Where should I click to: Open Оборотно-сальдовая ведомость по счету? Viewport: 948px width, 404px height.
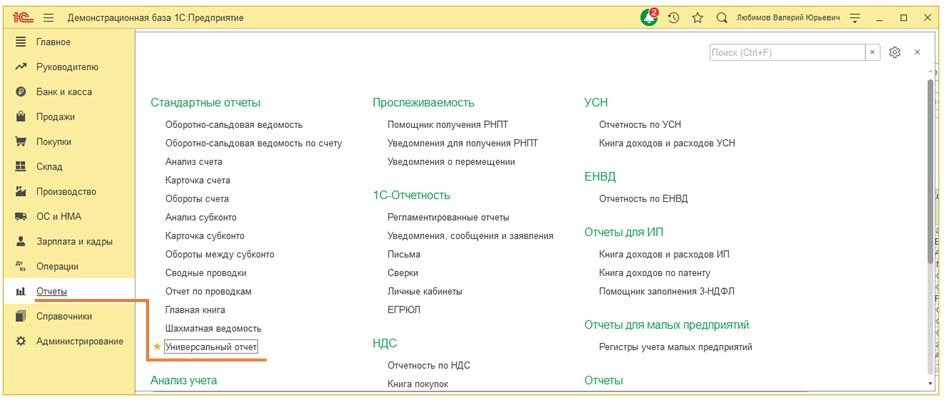point(253,143)
